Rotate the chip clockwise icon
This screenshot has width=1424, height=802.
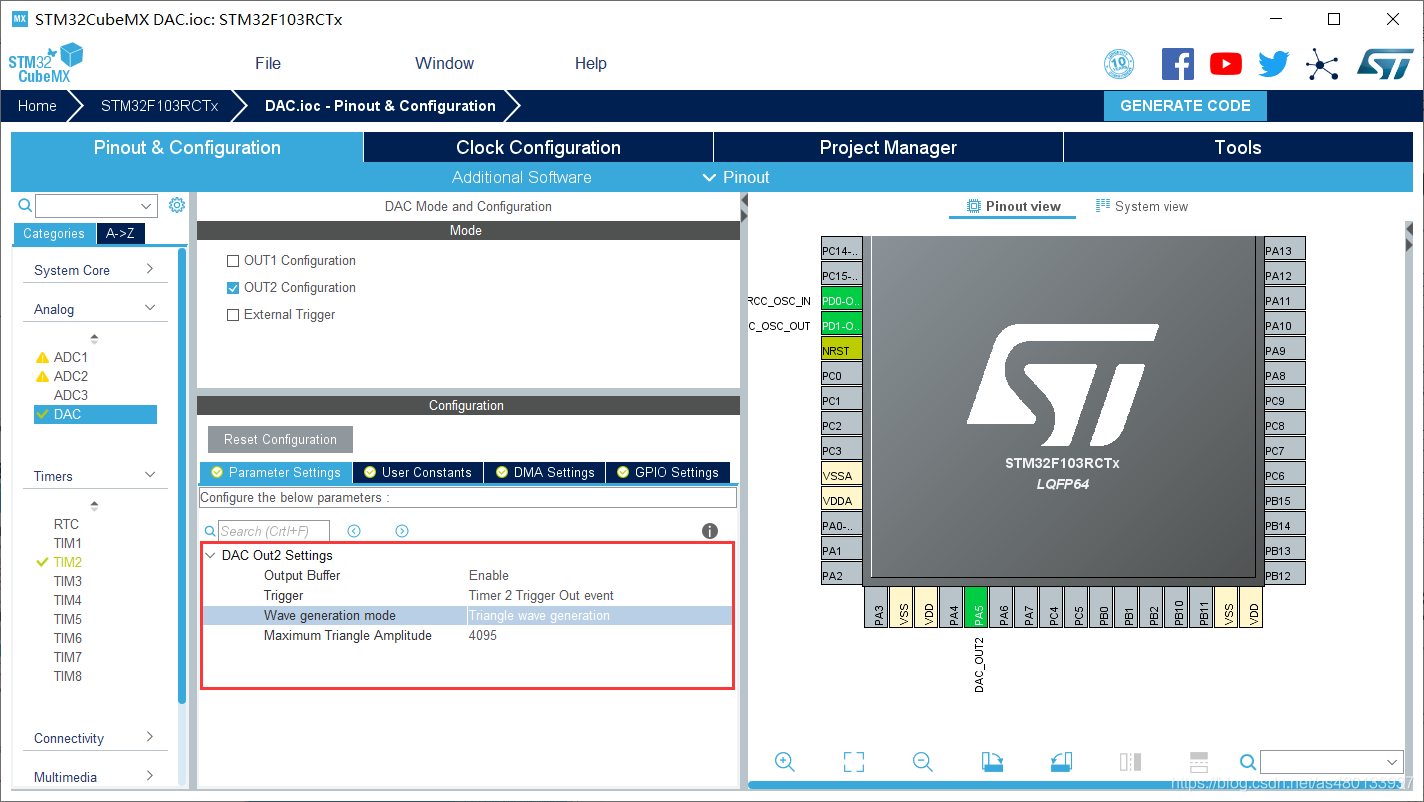pos(992,762)
